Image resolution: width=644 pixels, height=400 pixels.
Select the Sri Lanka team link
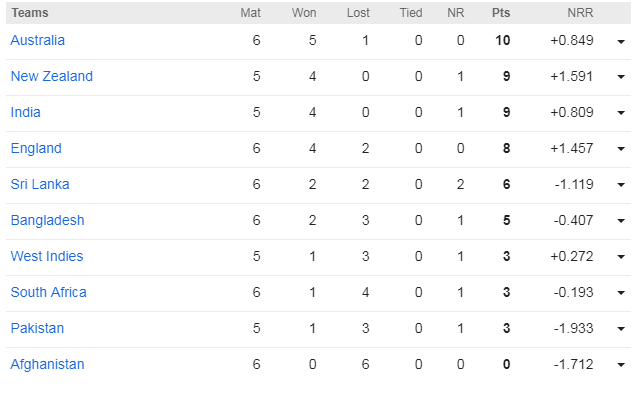40,185
